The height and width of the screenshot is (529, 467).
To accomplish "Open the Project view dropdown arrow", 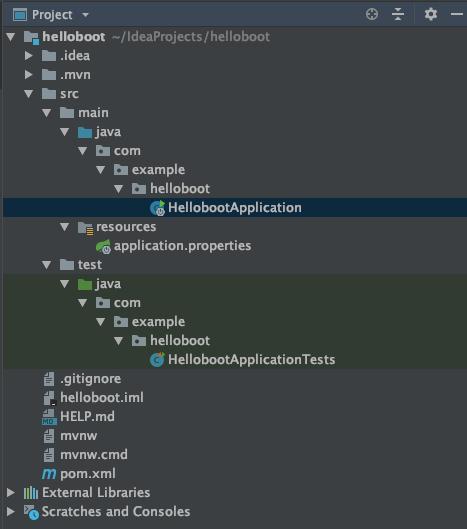I will coord(85,15).
